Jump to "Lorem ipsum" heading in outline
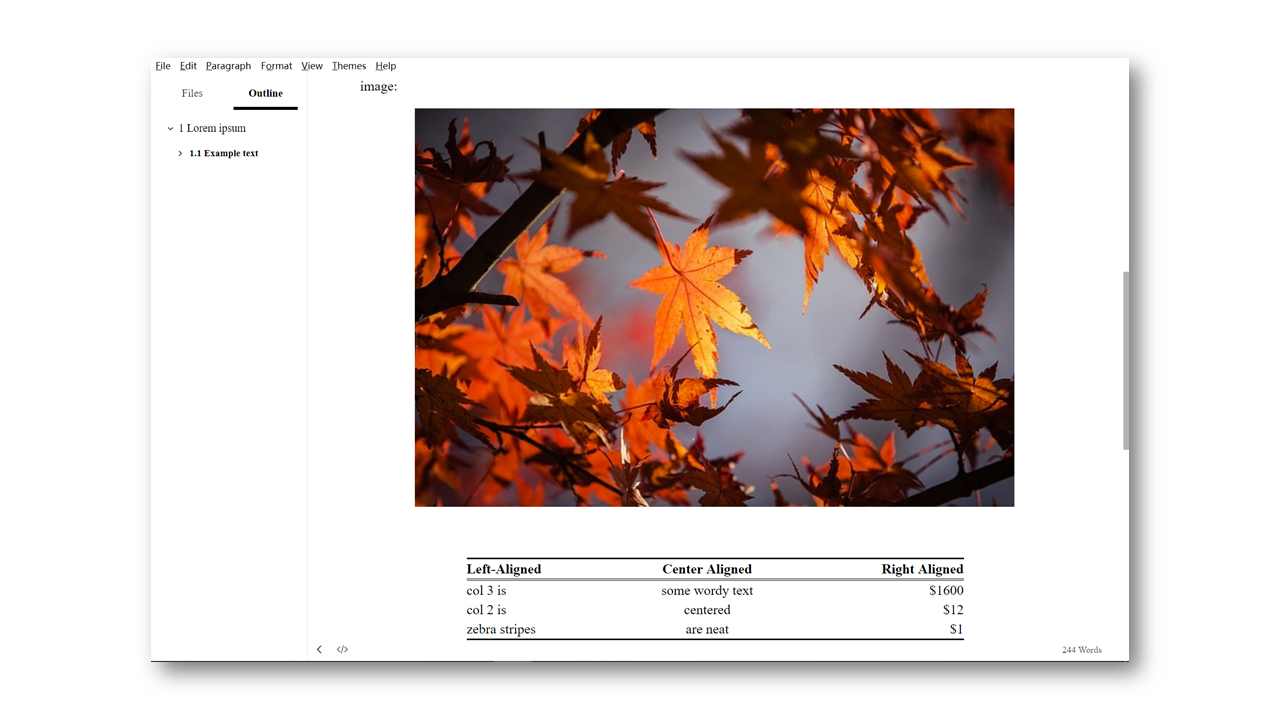This screenshot has height=720, width=1280. [216, 129]
